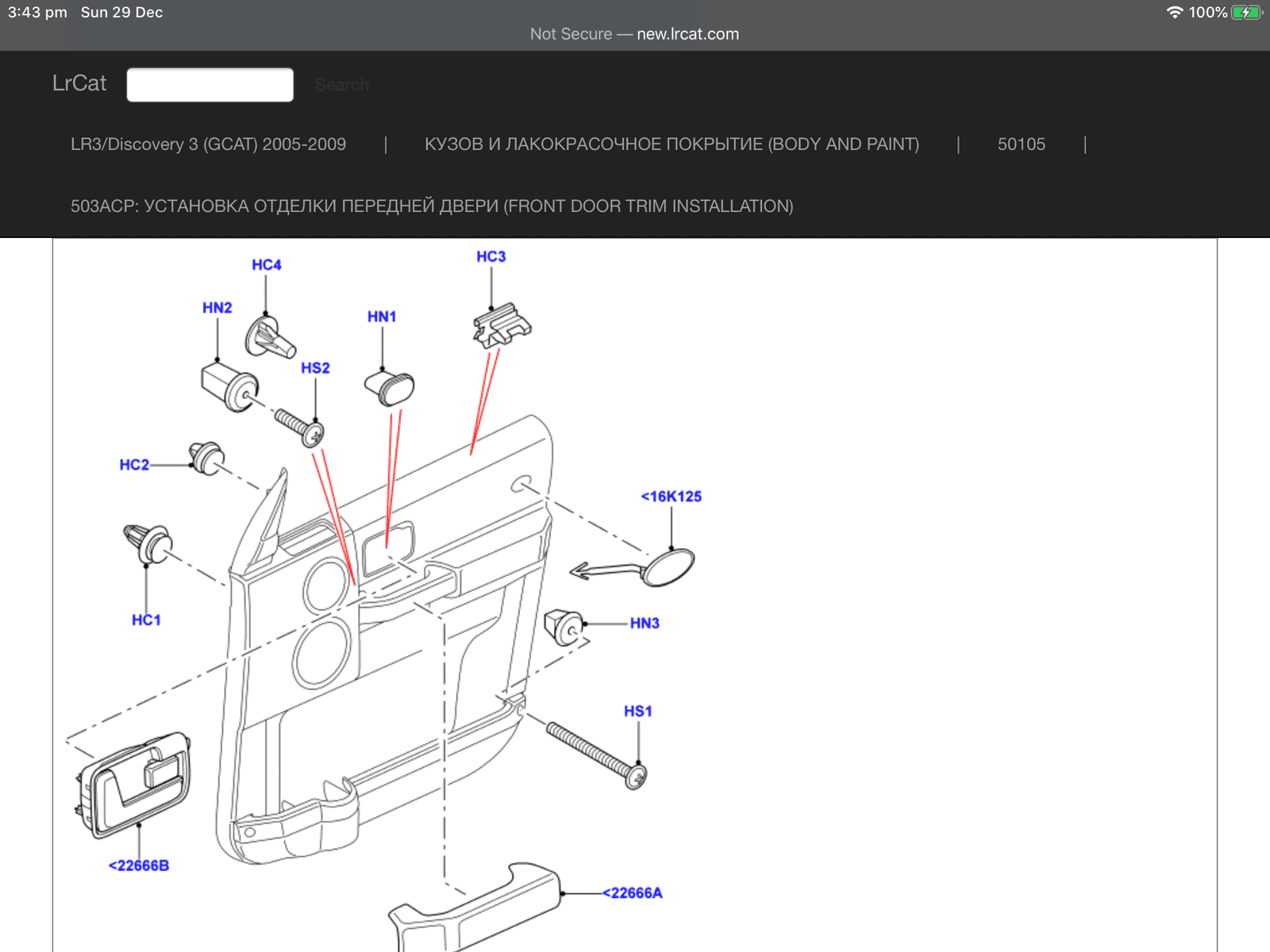Select the <22666B part label

tap(139, 866)
